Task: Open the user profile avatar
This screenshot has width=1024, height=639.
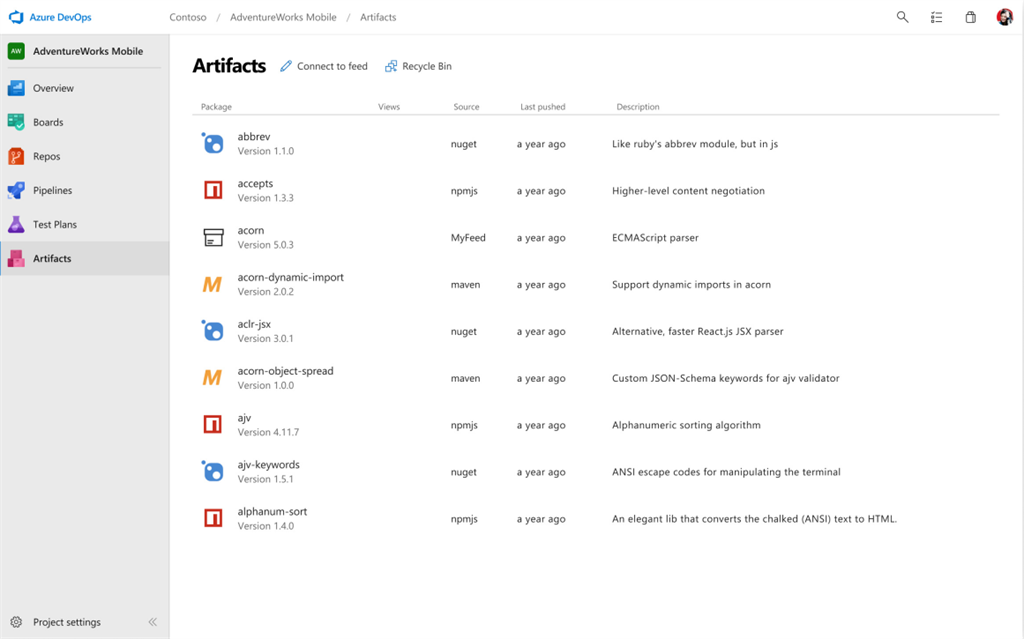Action: tap(1004, 17)
